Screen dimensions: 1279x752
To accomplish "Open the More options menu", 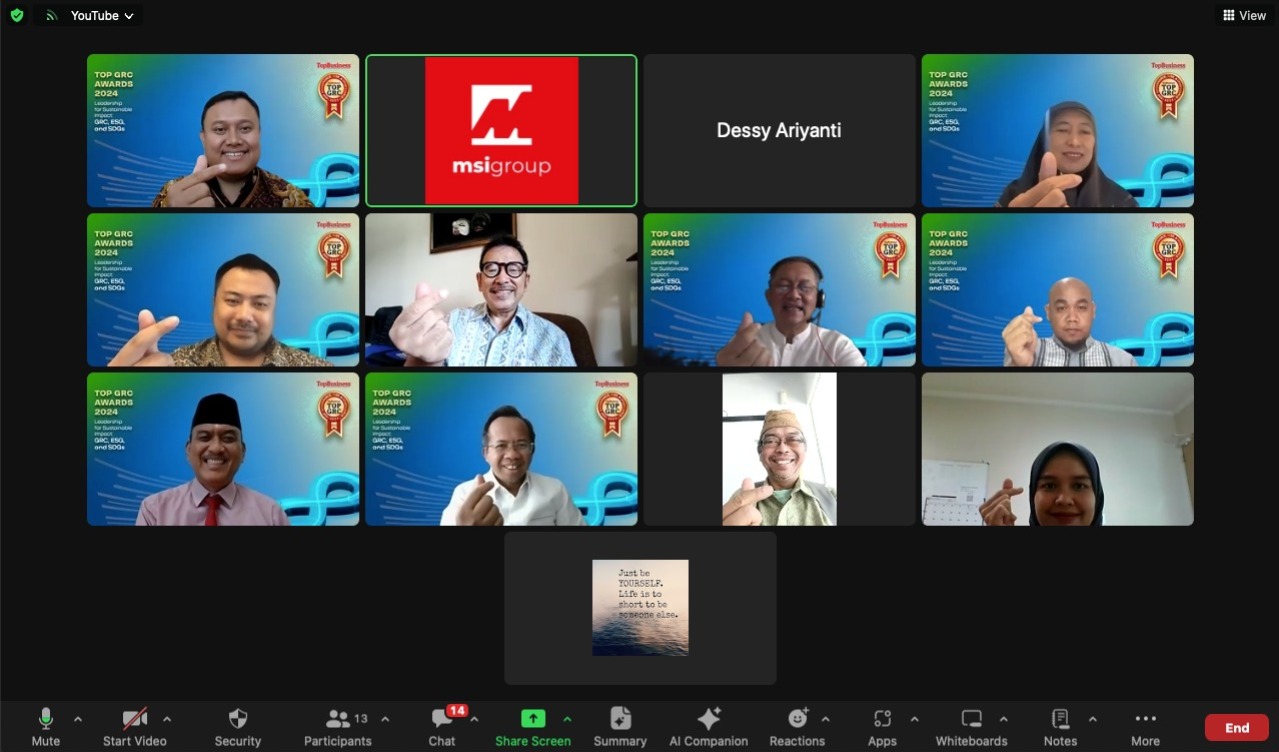I will 1145,727.
